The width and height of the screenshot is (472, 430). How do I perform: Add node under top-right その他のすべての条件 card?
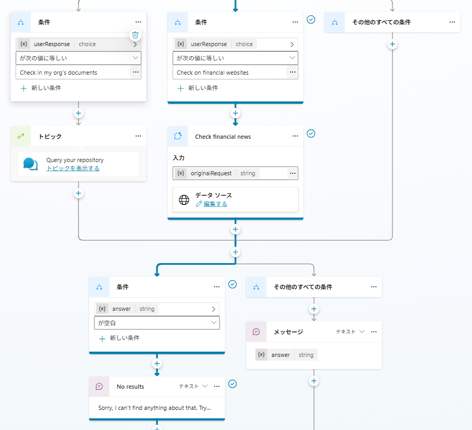point(392,44)
